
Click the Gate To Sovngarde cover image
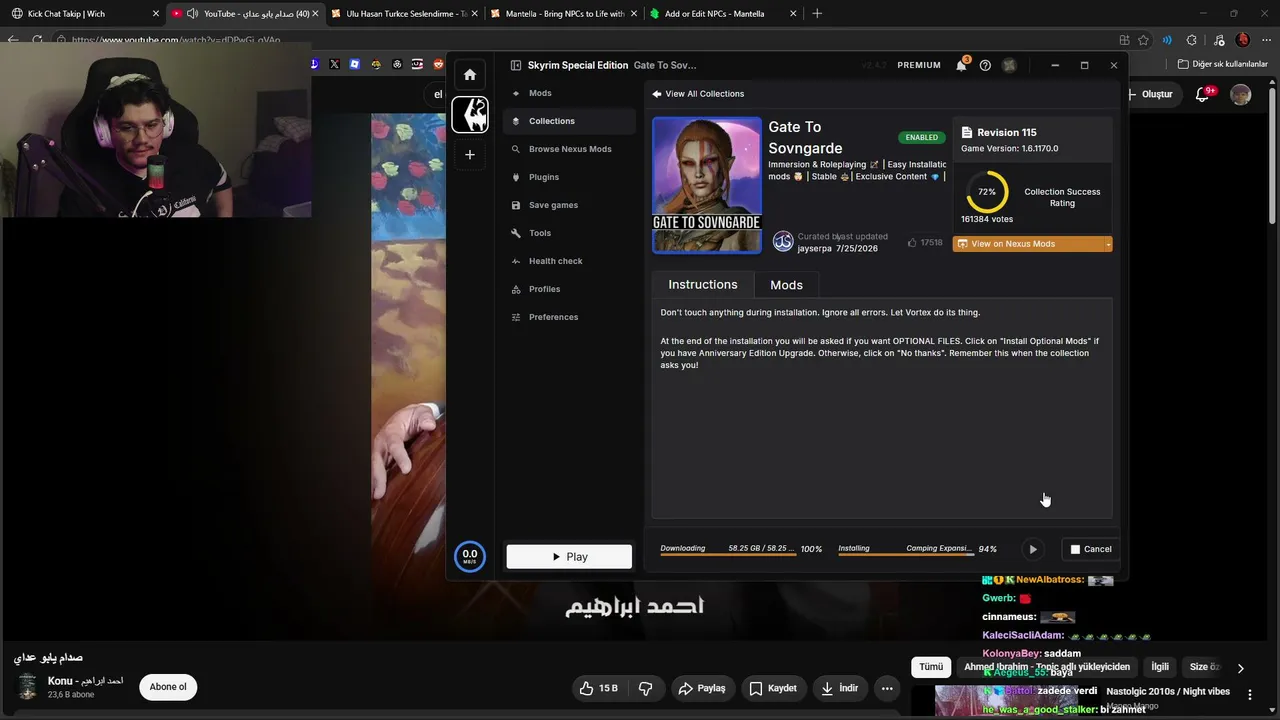coord(707,185)
